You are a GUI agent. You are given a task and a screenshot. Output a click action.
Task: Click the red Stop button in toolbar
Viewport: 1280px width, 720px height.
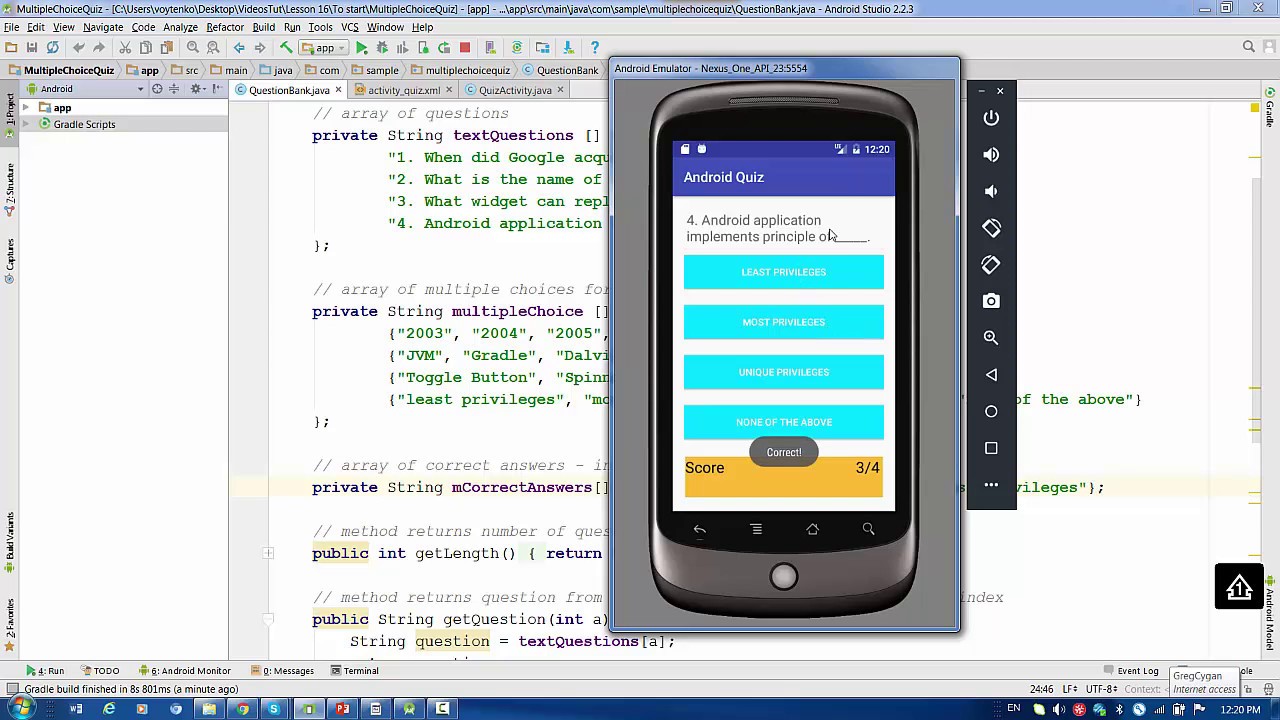[465, 47]
